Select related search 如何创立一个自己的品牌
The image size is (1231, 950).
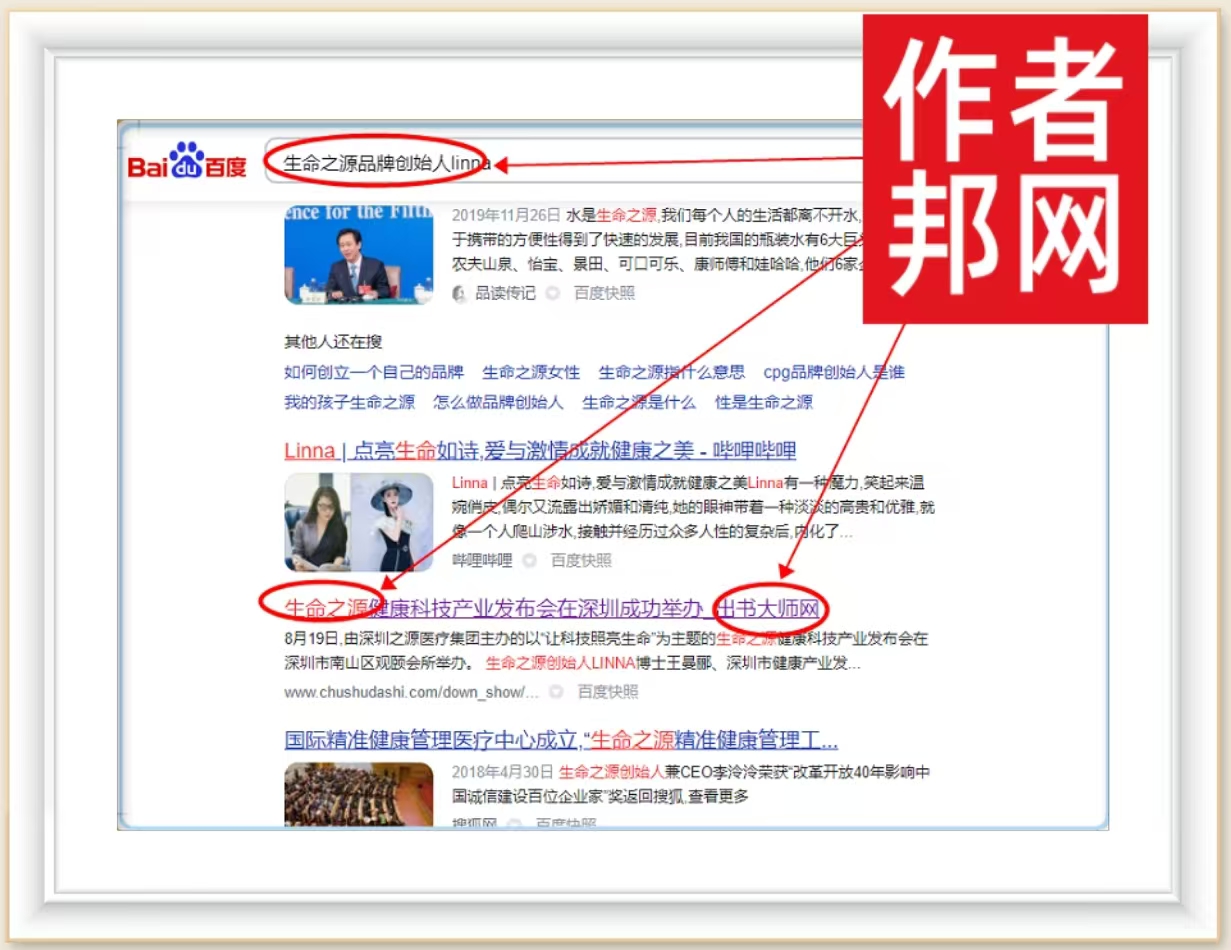tap(373, 372)
